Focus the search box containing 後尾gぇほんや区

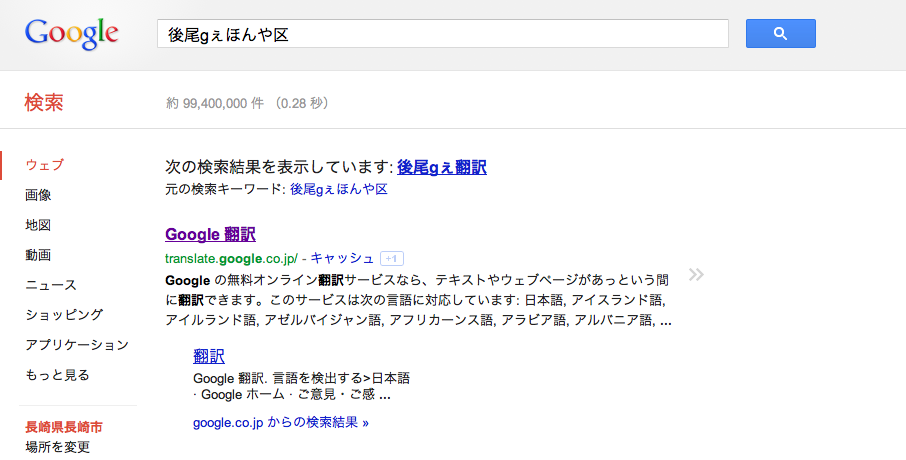[x=443, y=34]
